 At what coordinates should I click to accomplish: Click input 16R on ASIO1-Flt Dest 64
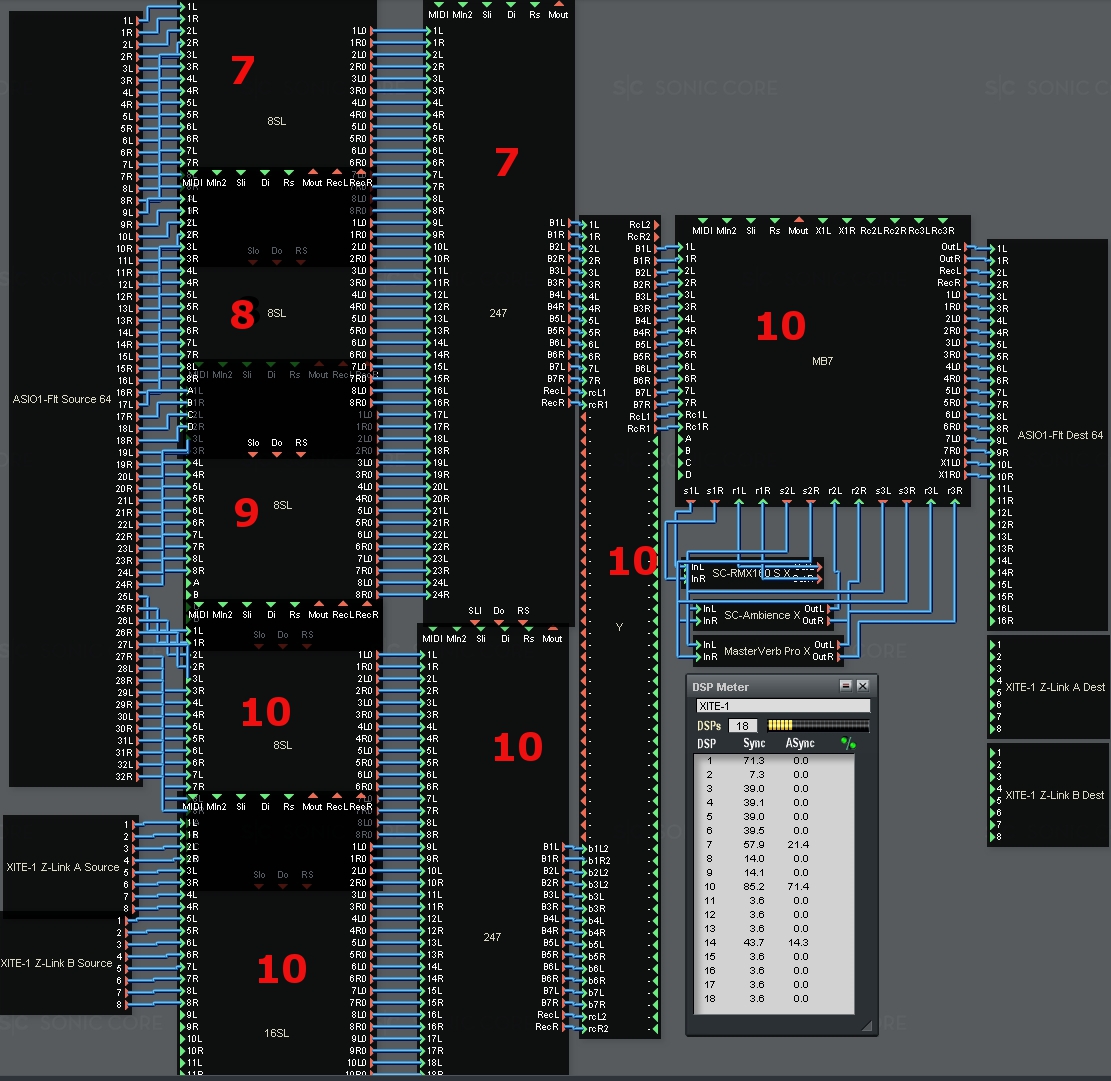pos(992,621)
